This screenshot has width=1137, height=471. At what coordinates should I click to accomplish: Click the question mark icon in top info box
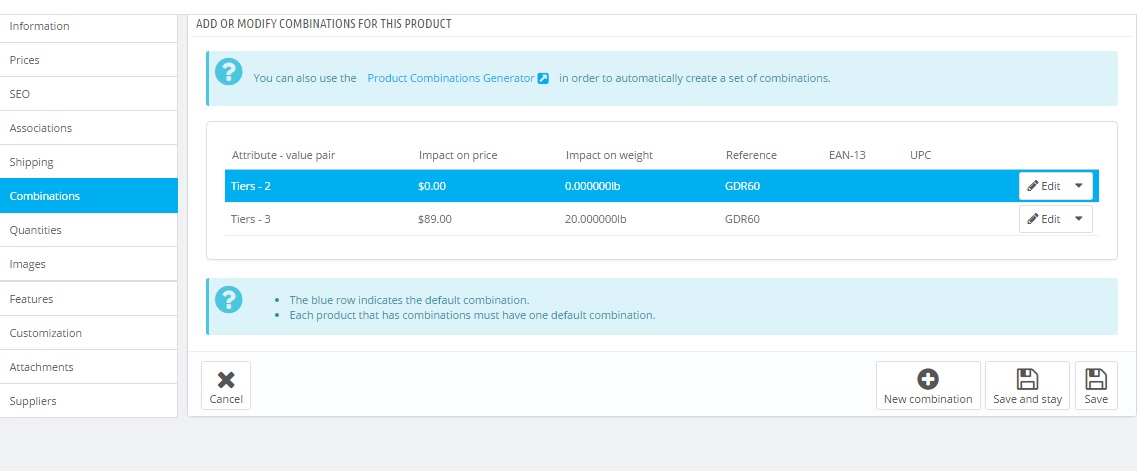[x=229, y=73]
